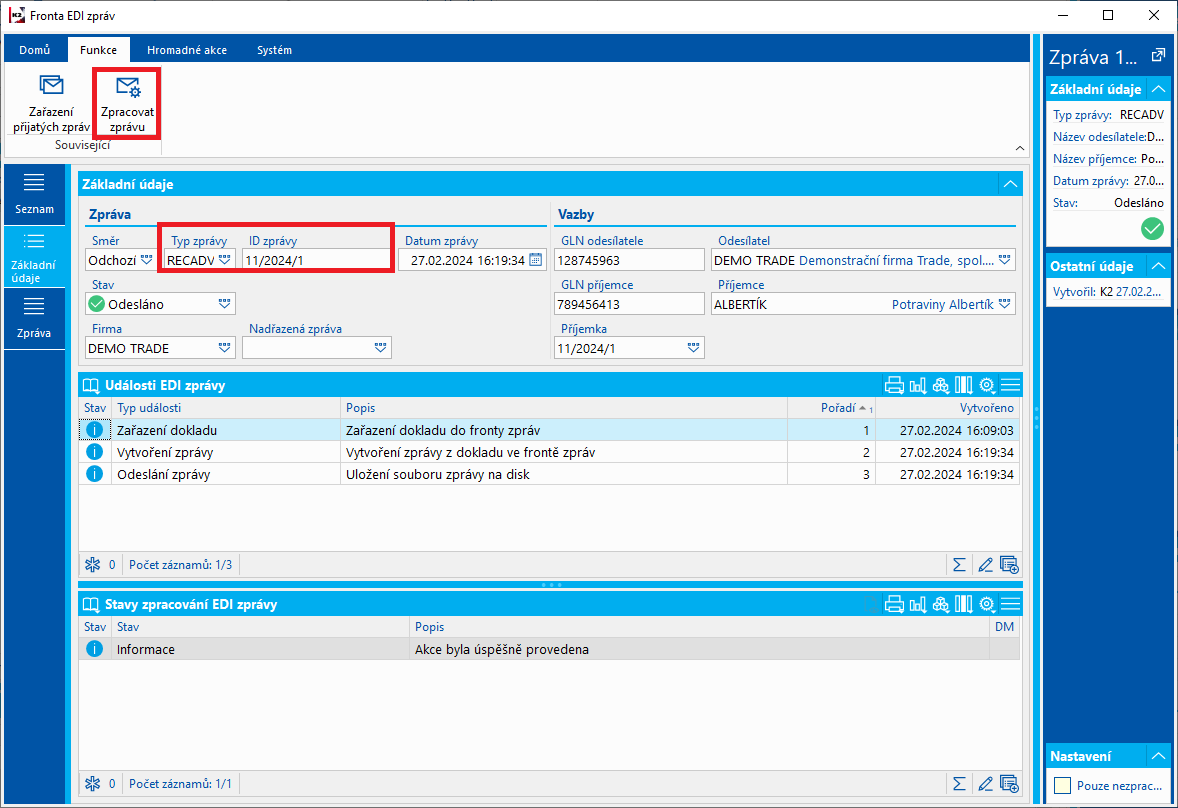
Task: Click the ID zprávy input field
Action: [316, 260]
